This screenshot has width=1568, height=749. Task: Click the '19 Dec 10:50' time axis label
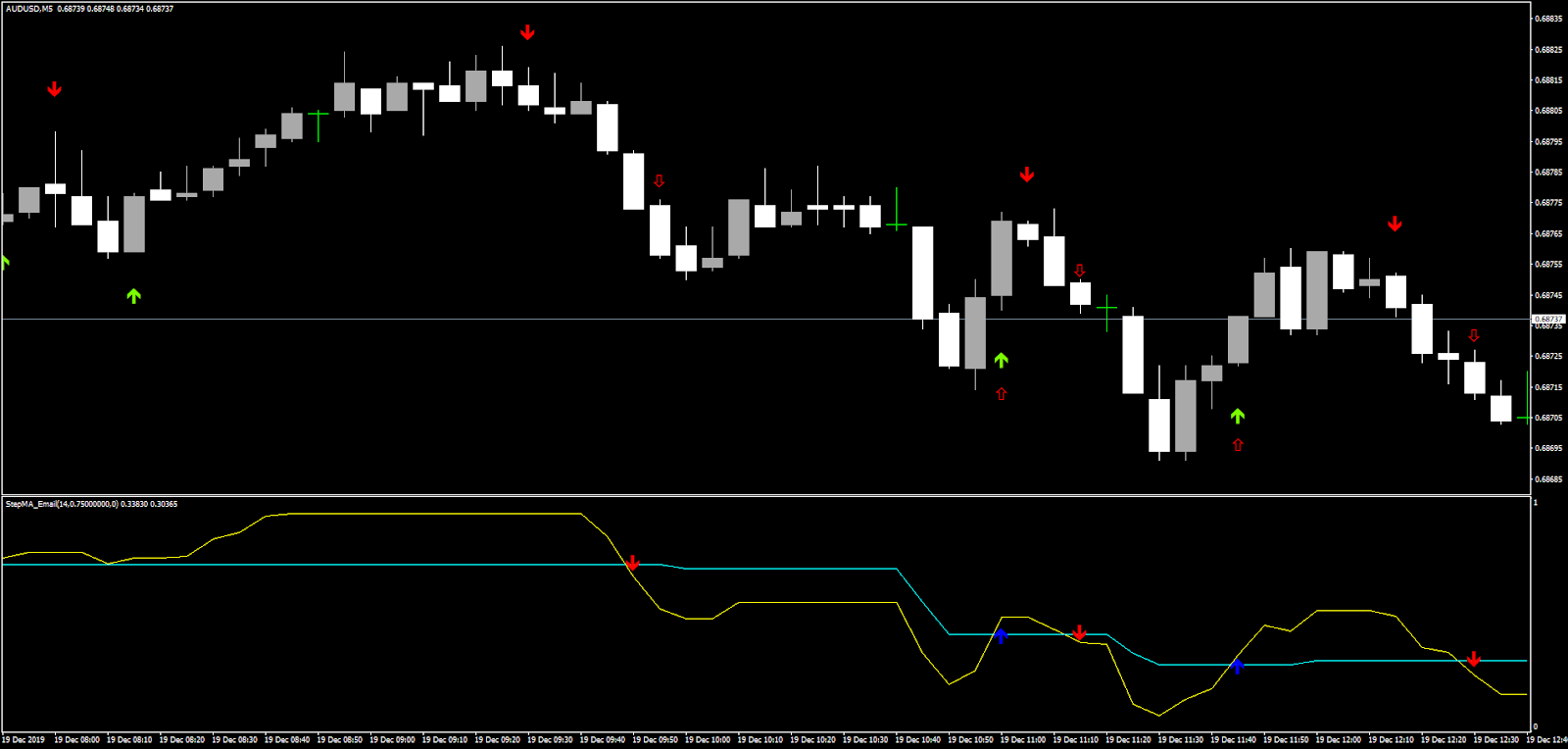click(970, 740)
